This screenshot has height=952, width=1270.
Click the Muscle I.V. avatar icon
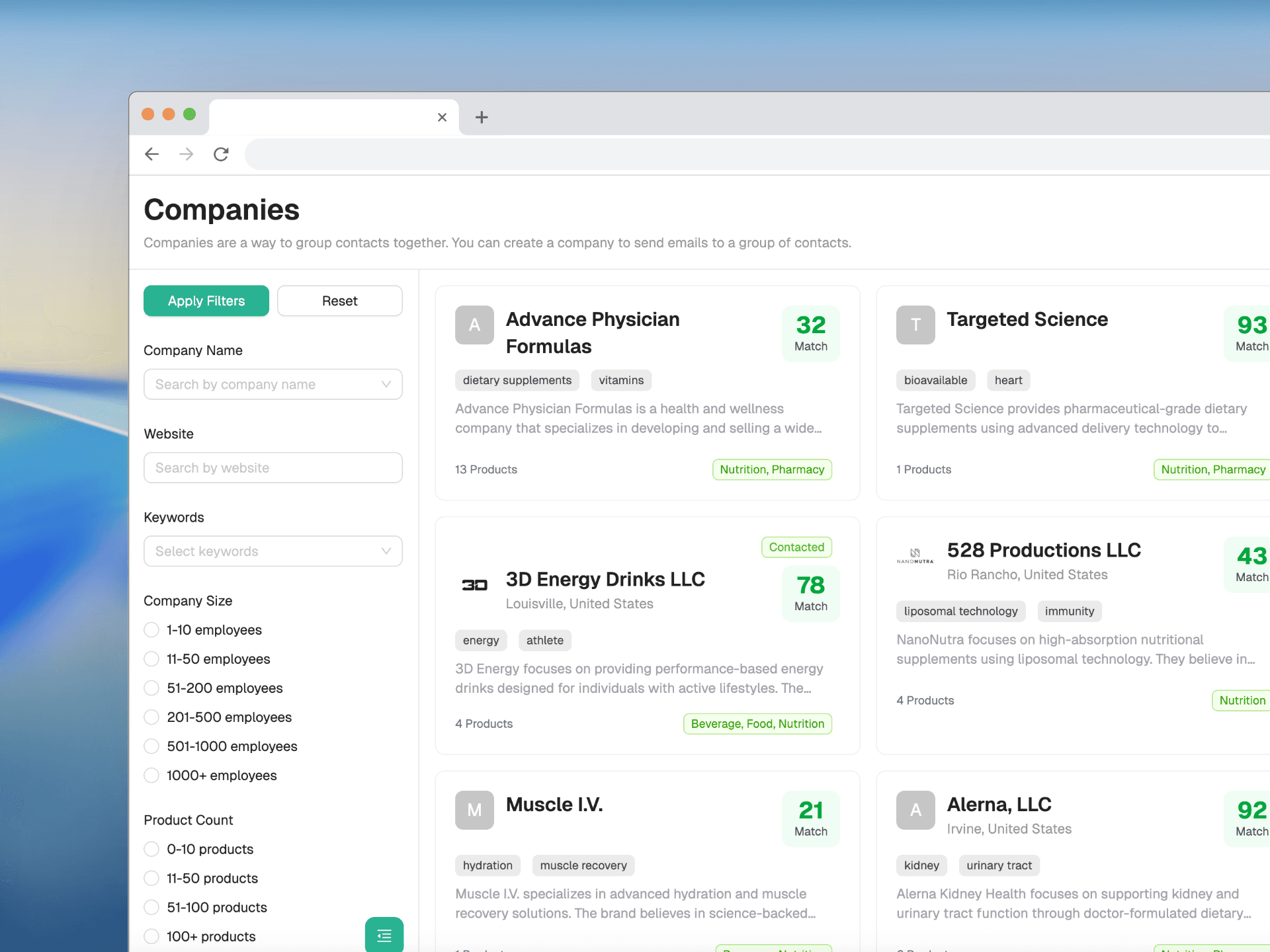coord(474,810)
